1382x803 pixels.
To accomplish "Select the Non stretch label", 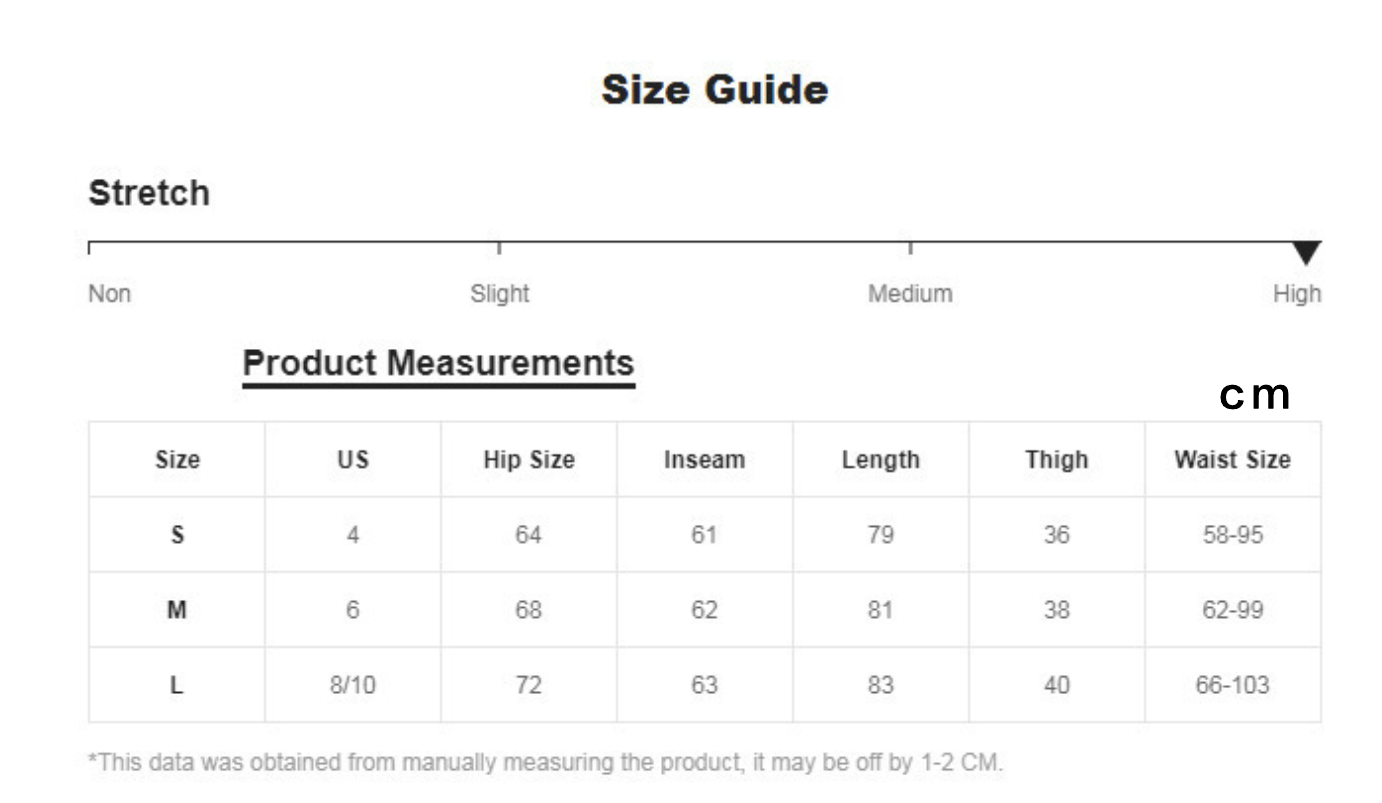I will [x=110, y=294].
